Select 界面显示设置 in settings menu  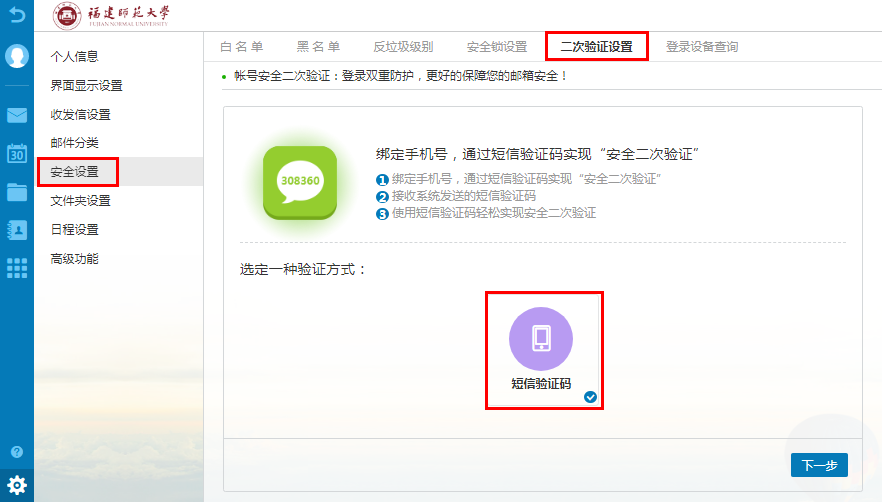point(86,86)
